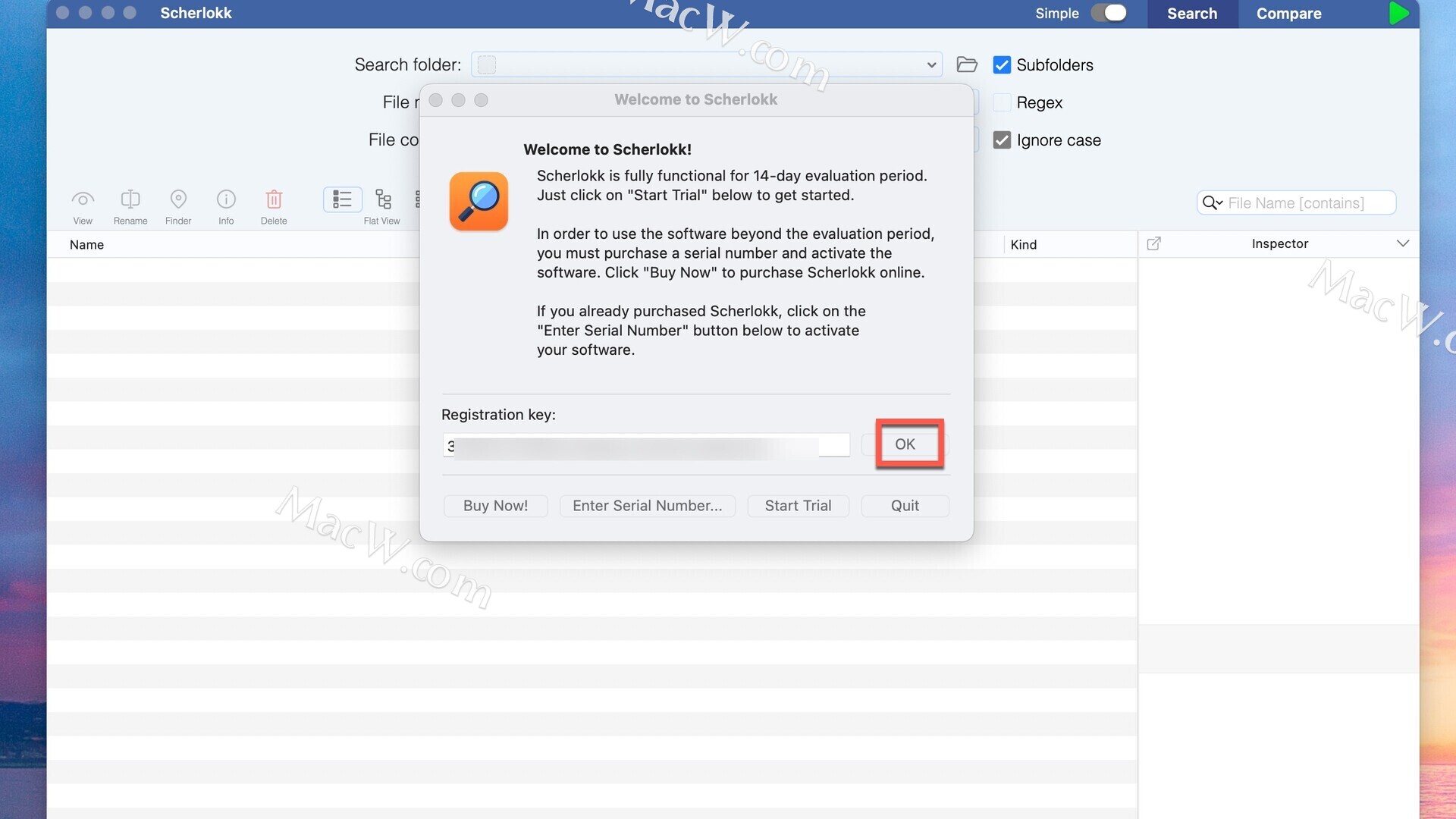Click the Buy Now! button
Image resolution: width=1456 pixels, height=819 pixels.
click(495, 506)
